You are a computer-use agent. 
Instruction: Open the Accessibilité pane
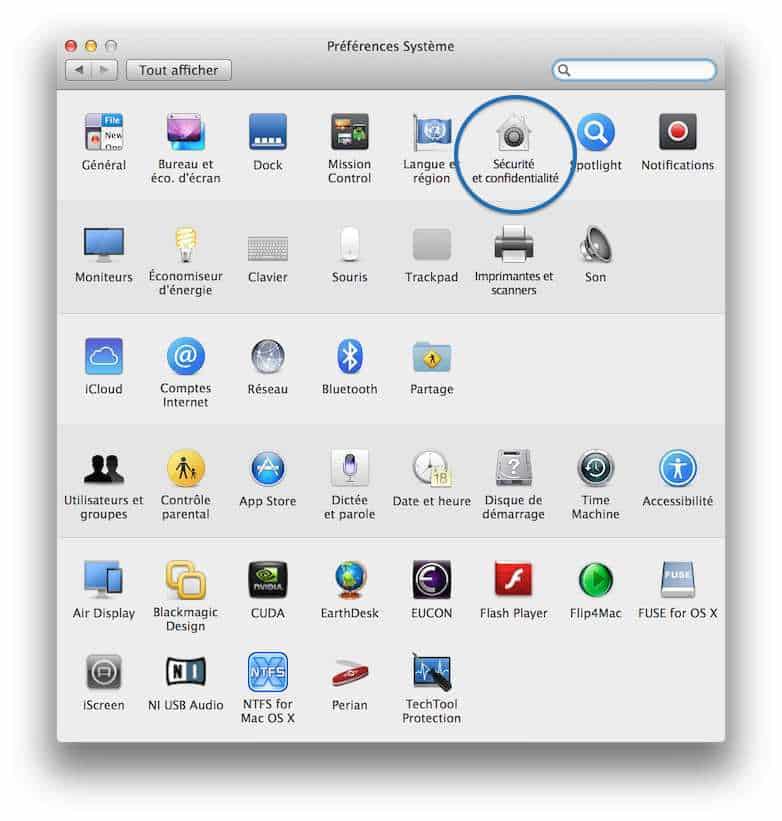click(x=677, y=468)
